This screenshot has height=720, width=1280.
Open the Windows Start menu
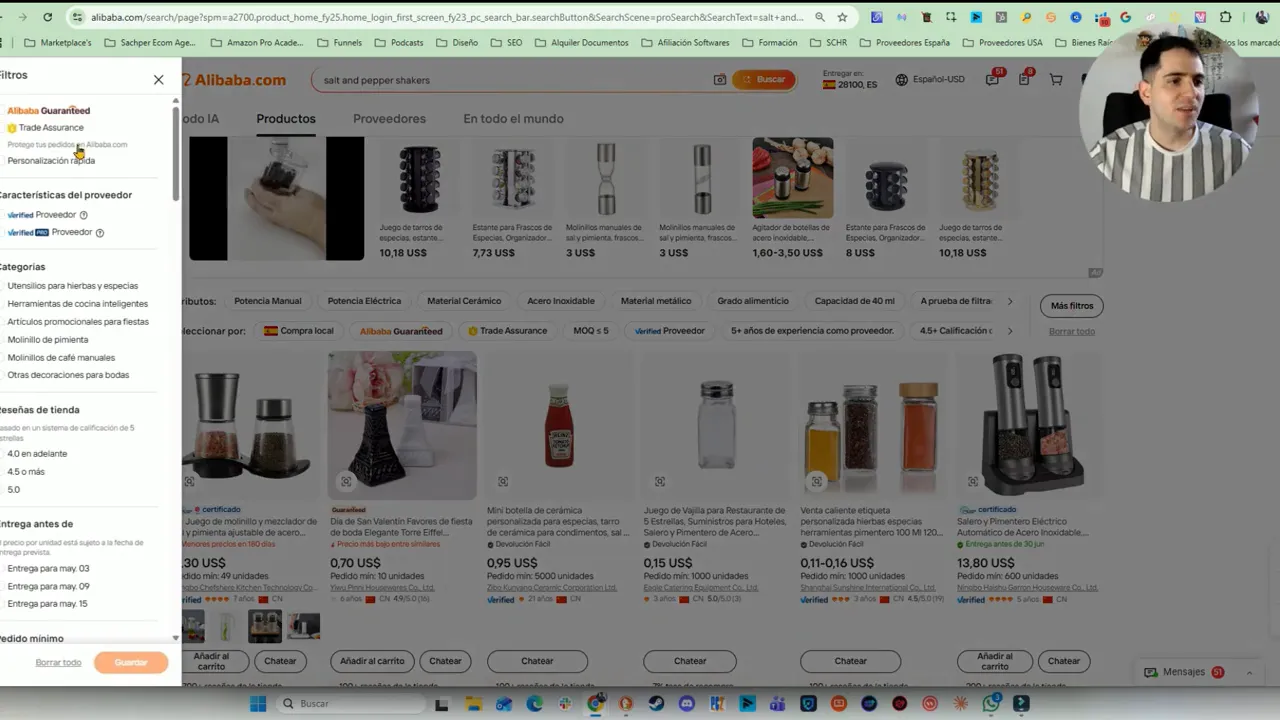click(x=258, y=704)
